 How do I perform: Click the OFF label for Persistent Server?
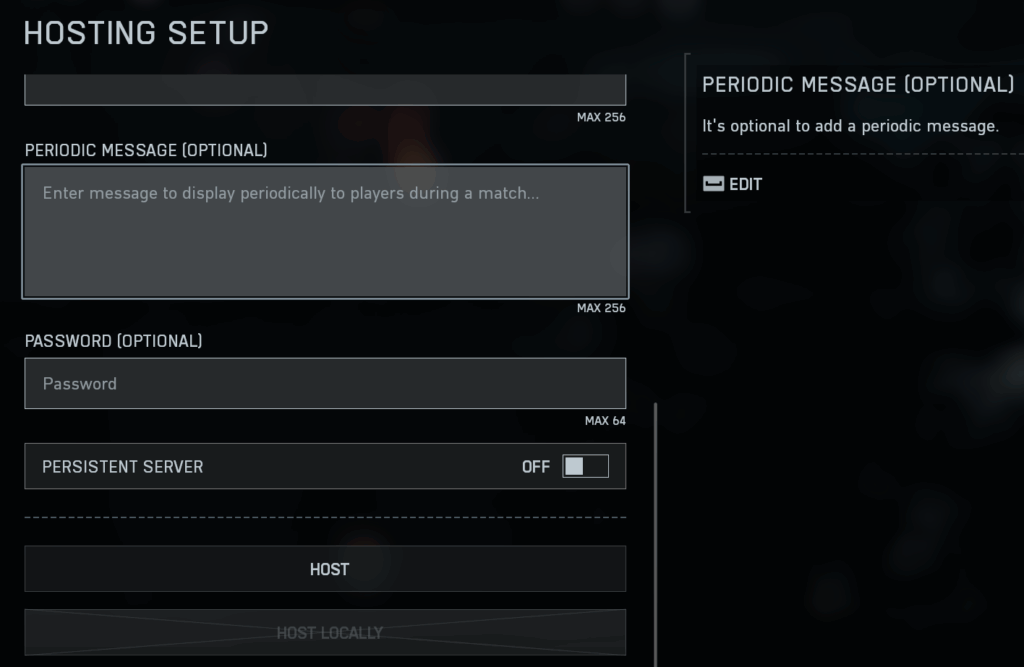[x=536, y=467]
